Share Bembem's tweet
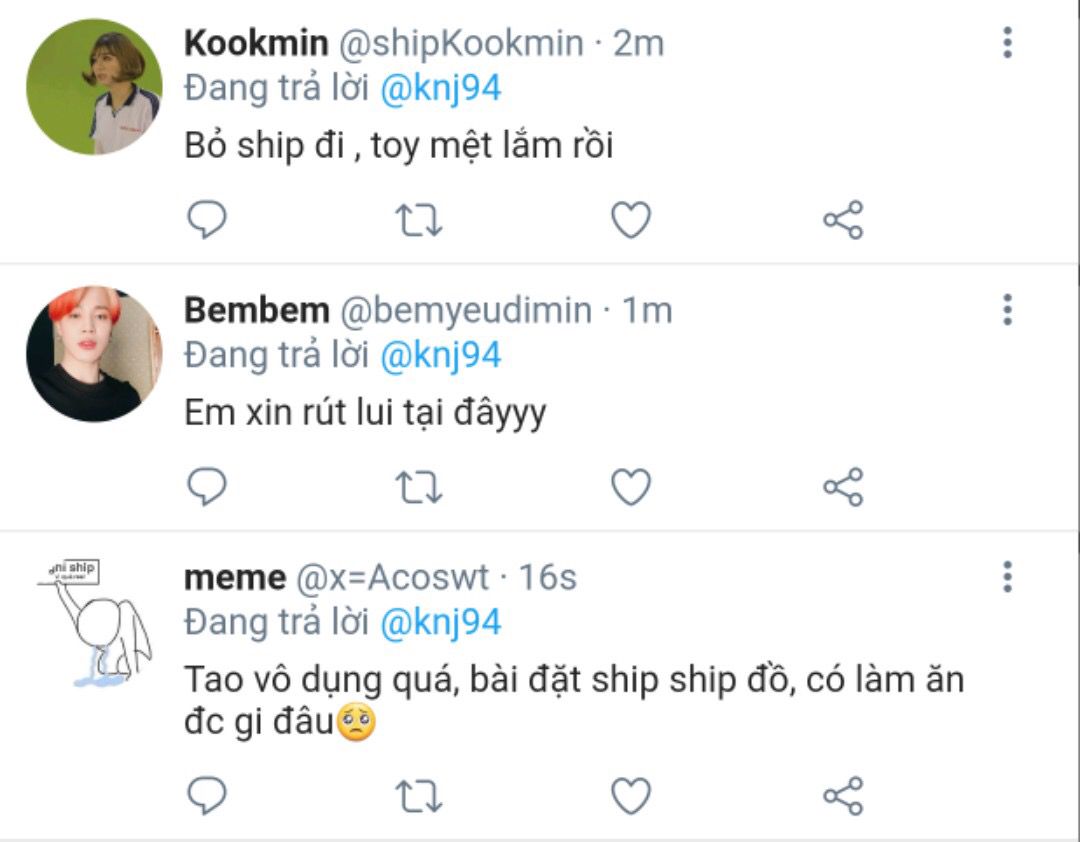The image size is (1080, 842). (843, 487)
